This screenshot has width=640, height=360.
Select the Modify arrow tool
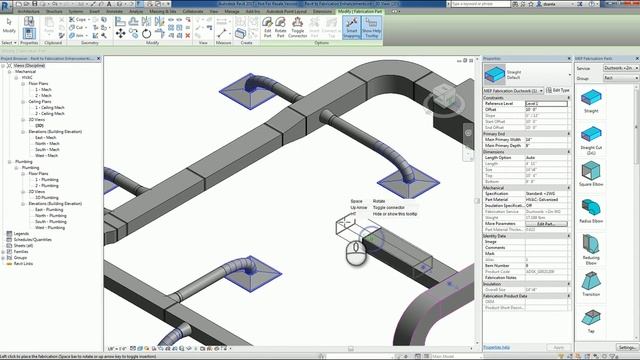(x=9, y=25)
